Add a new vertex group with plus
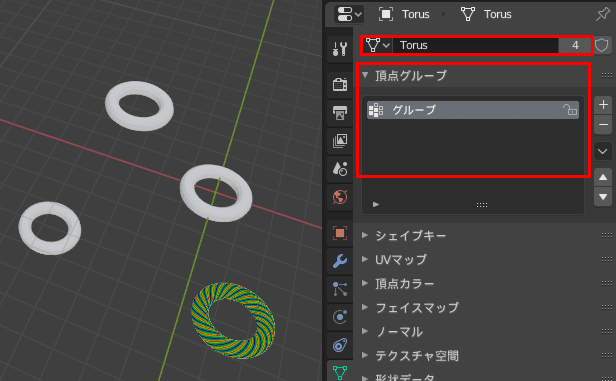 [x=603, y=105]
